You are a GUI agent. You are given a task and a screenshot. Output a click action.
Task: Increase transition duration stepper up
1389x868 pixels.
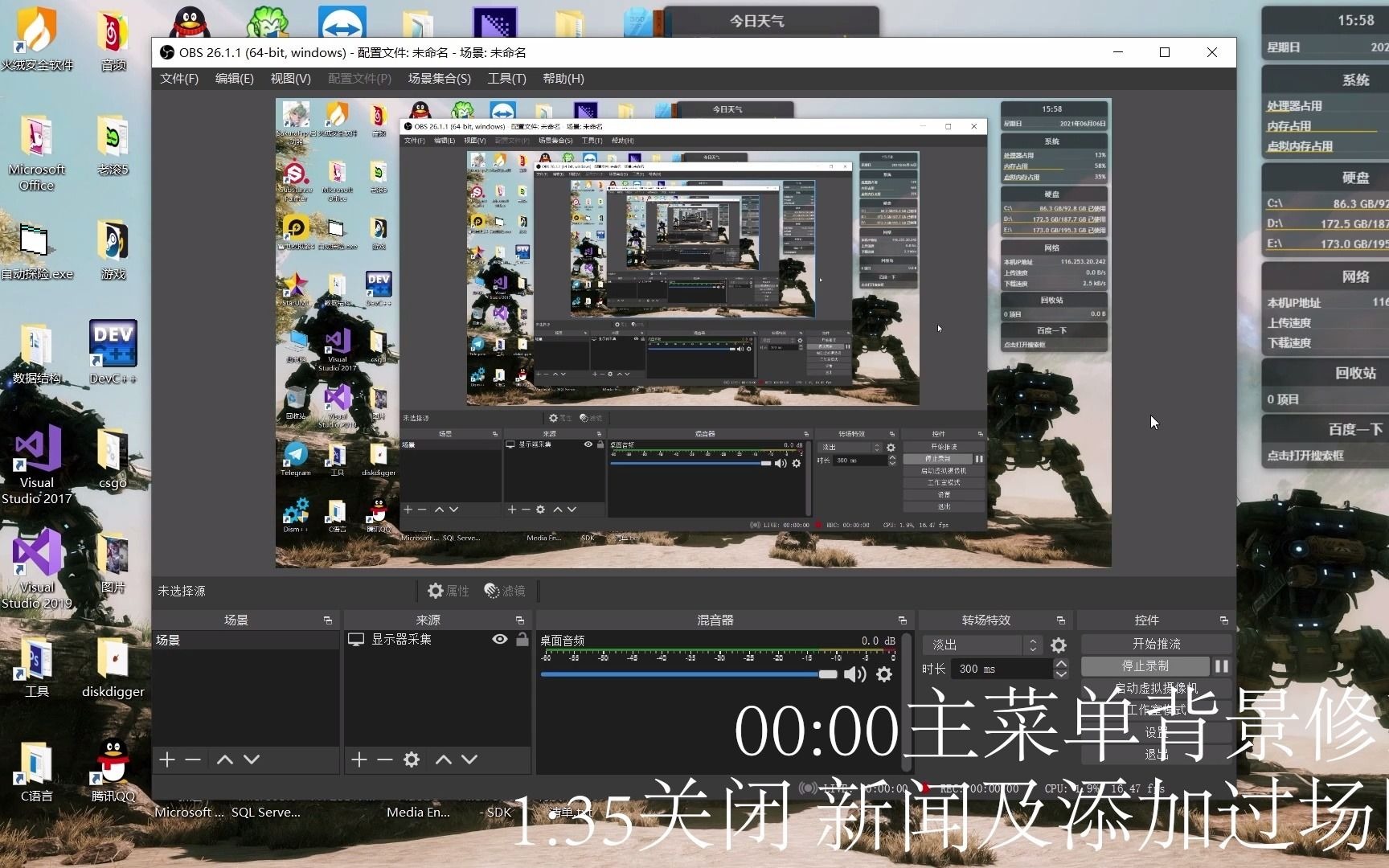(x=1061, y=664)
